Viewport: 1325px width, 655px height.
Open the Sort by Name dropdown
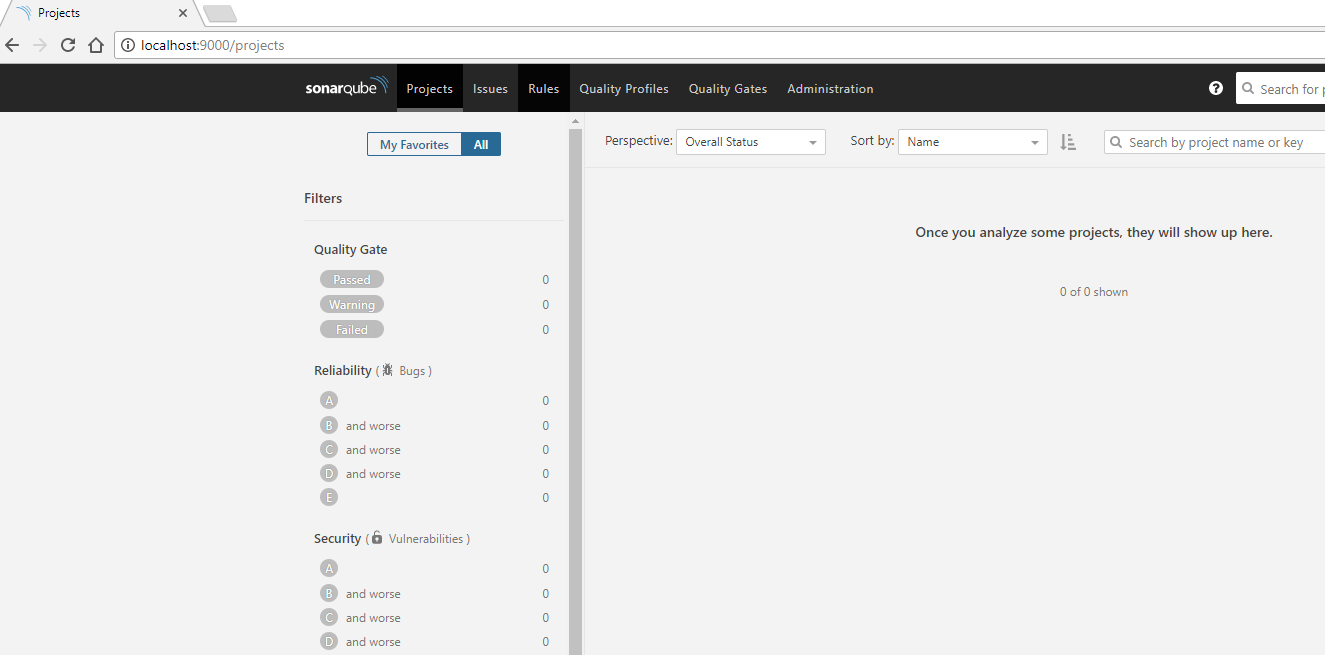pyautogui.click(x=972, y=142)
